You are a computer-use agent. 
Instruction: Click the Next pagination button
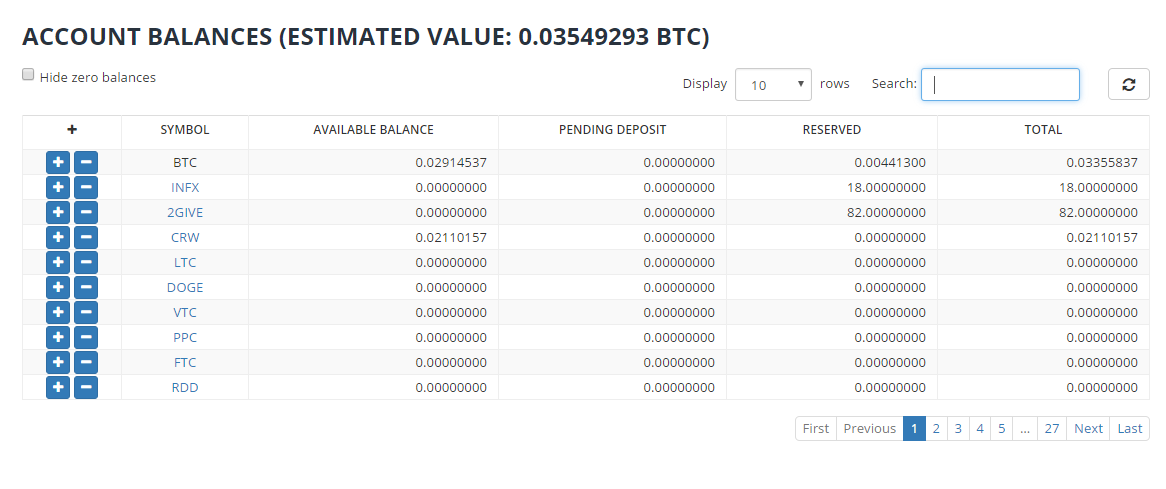pos(1088,429)
